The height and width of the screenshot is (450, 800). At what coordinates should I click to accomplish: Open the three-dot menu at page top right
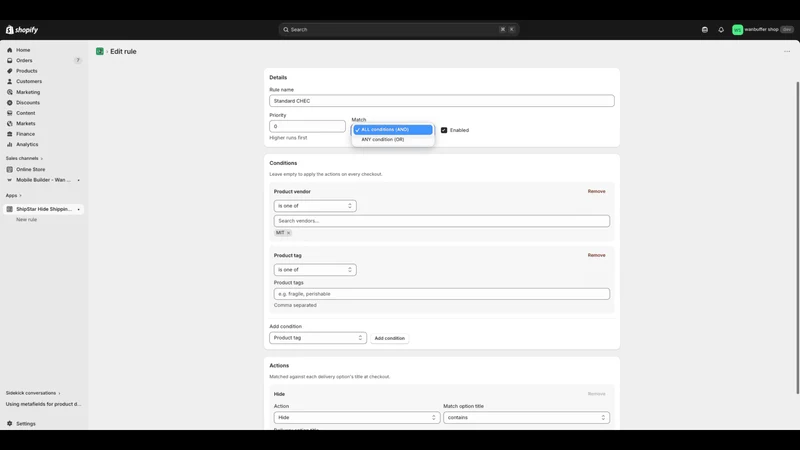click(787, 52)
